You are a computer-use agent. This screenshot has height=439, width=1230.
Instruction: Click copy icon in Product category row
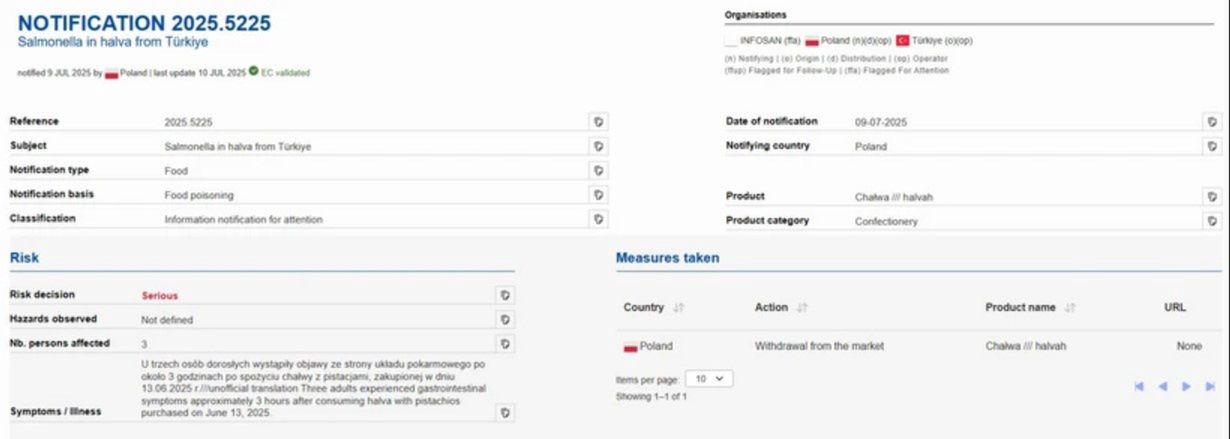(x=1211, y=221)
